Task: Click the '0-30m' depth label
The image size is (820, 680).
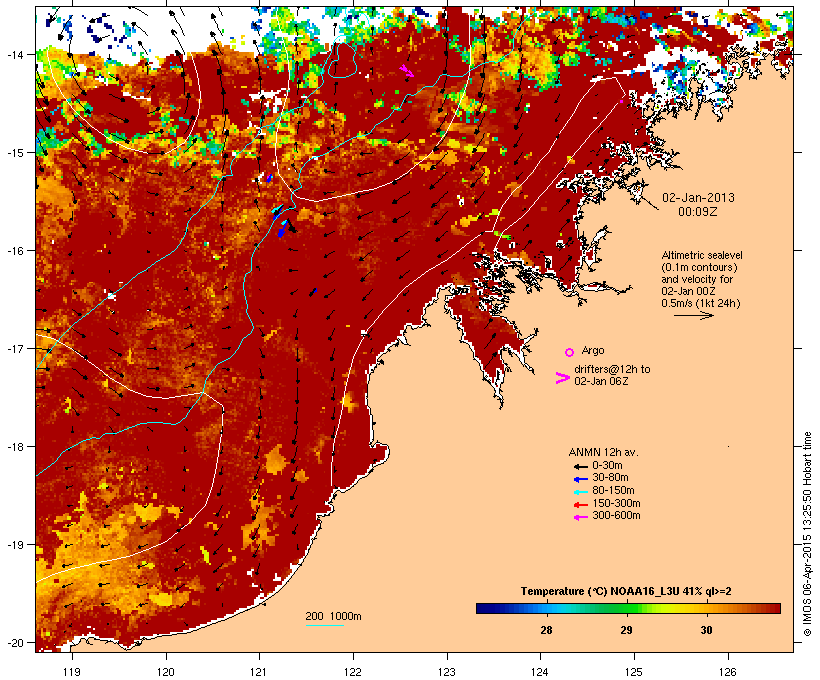Action: (x=607, y=466)
